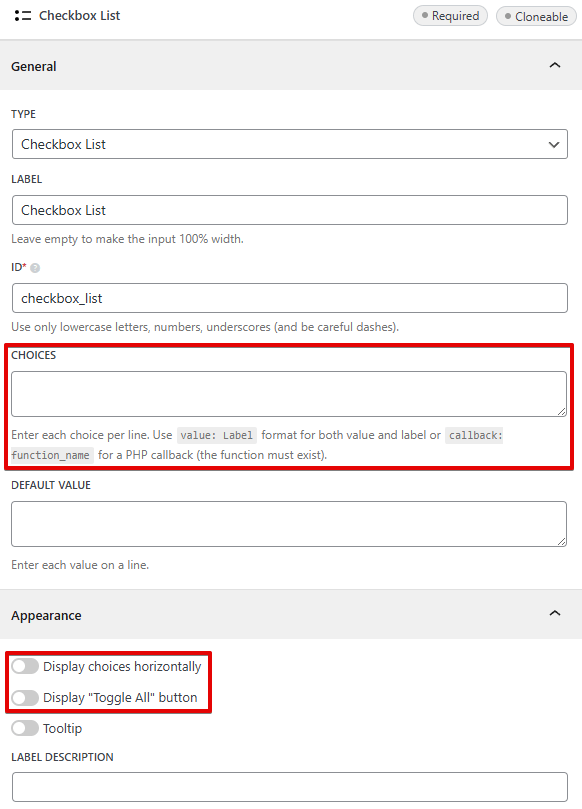The image size is (582, 809).
Task: Click inside the Label input
Action: pyautogui.click(x=290, y=210)
